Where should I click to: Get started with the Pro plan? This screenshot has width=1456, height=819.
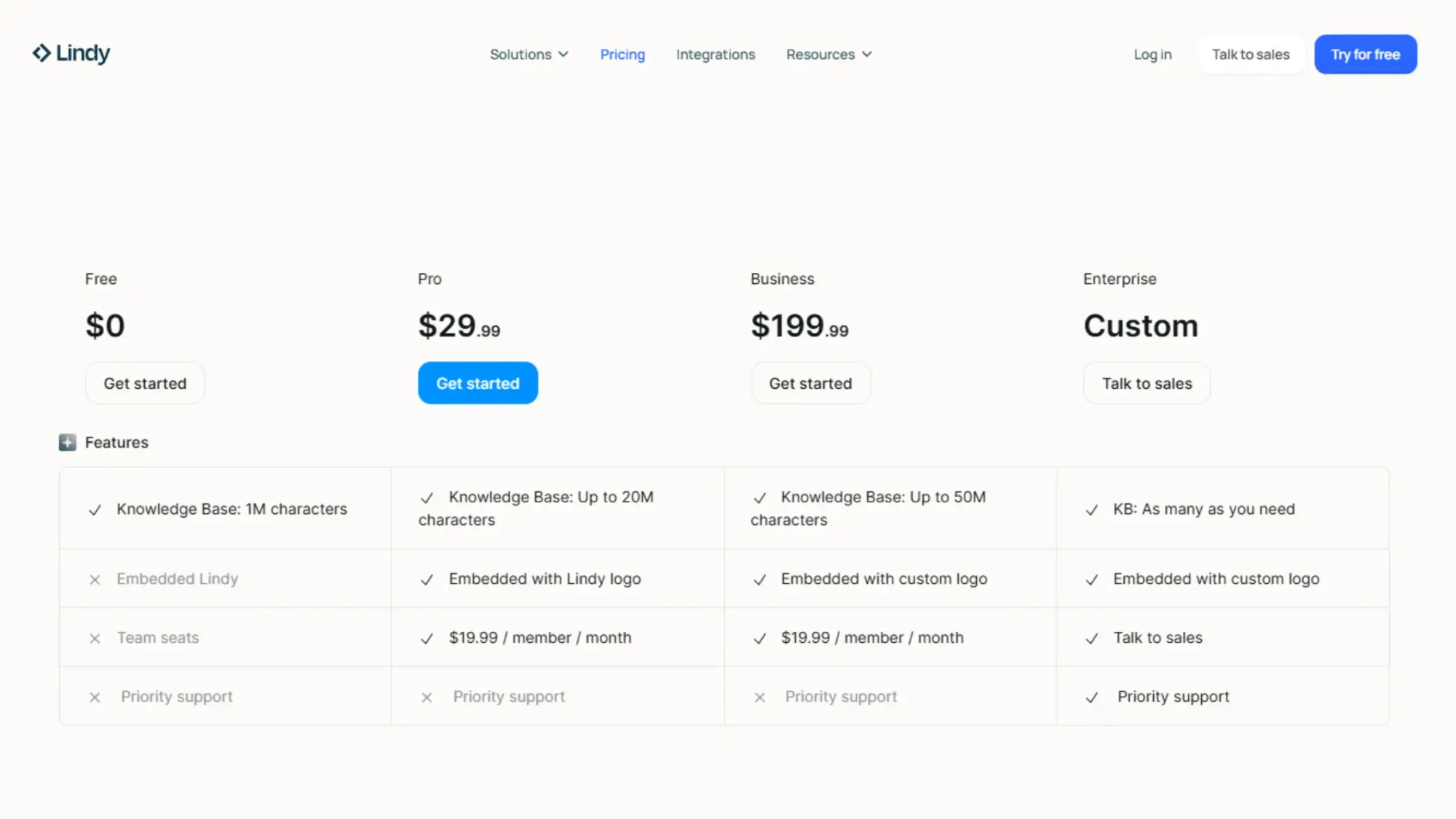tap(478, 383)
